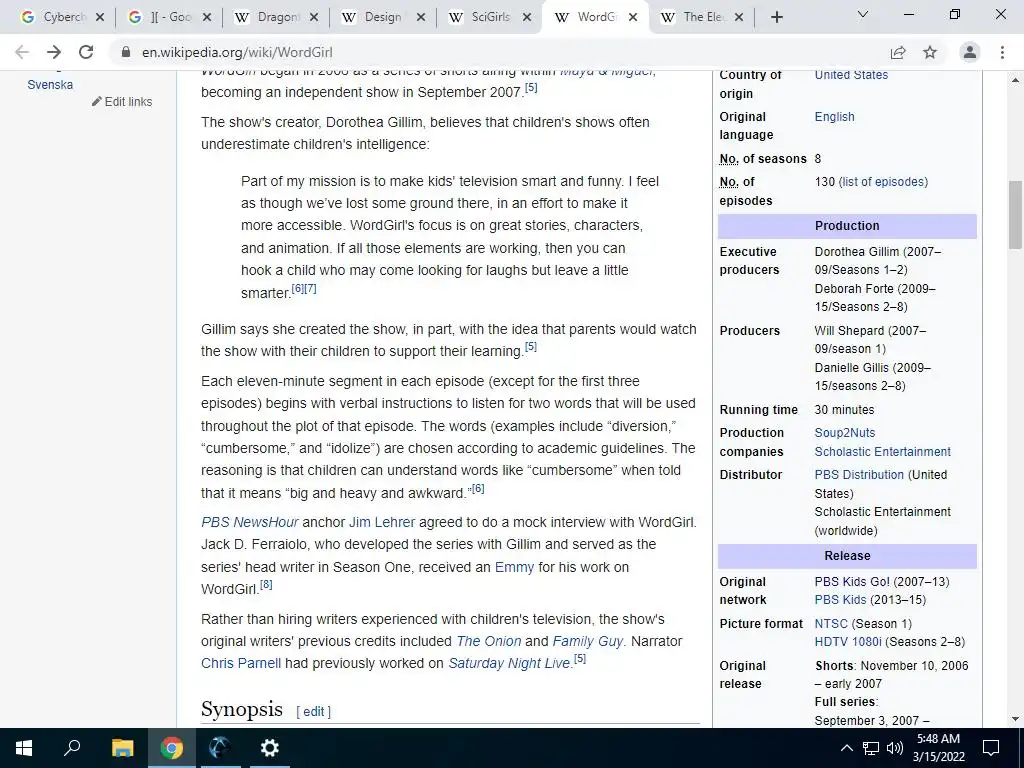This screenshot has height=768, width=1024.
Task: Open the Chrome profile avatar icon
Action: point(970,52)
